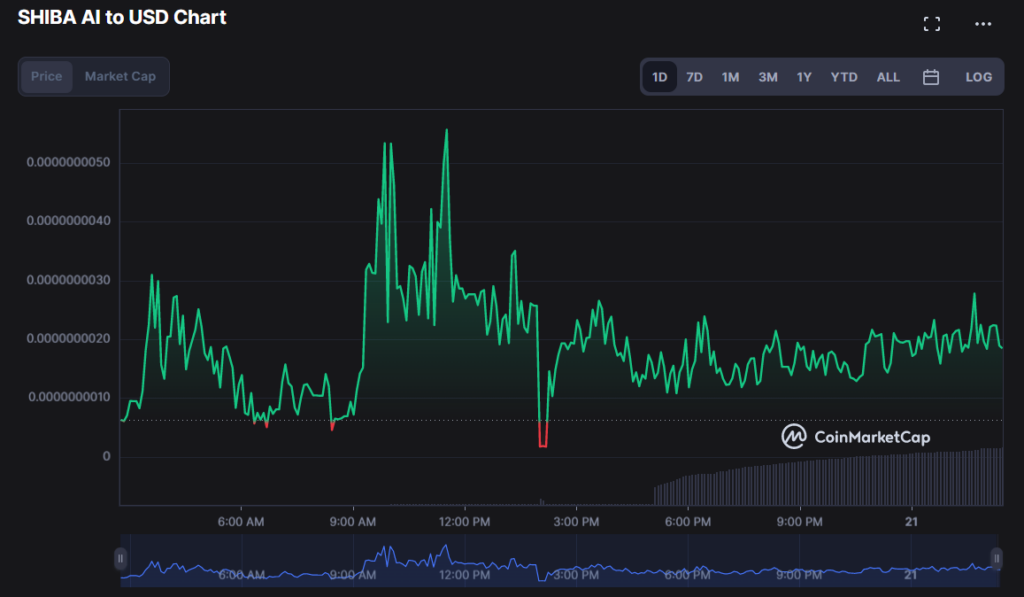Select the 3M time range
This screenshot has width=1024, height=597.
767,76
